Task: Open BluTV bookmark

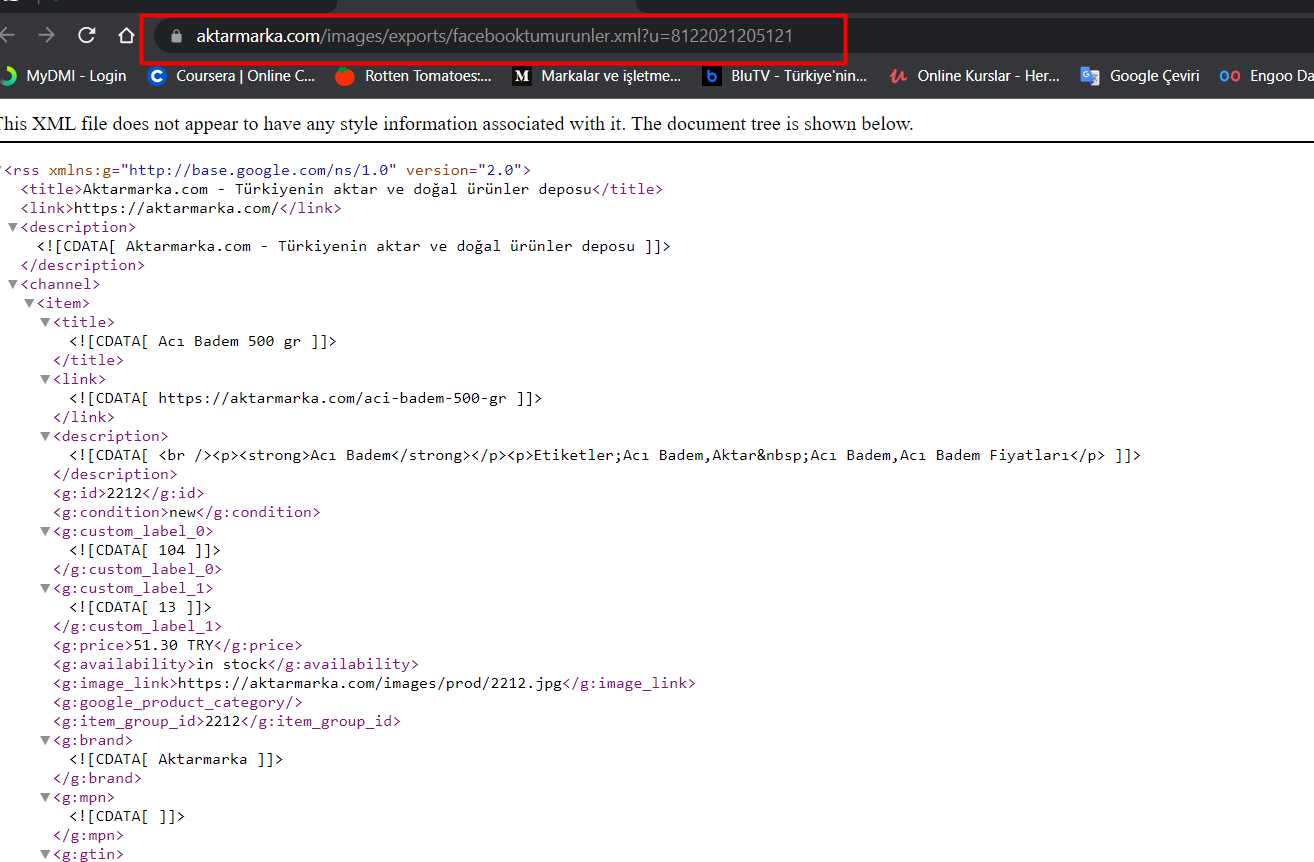Action: coord(784,75)
